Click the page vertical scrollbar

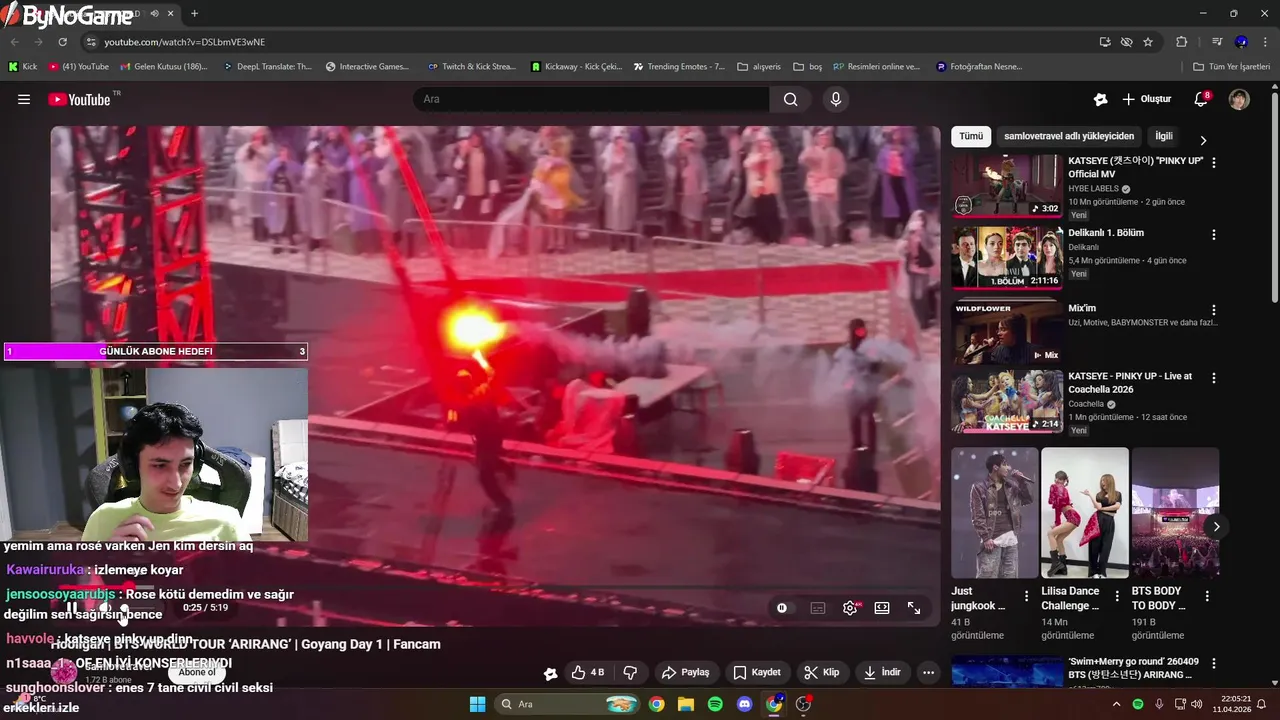[1274, 195]
